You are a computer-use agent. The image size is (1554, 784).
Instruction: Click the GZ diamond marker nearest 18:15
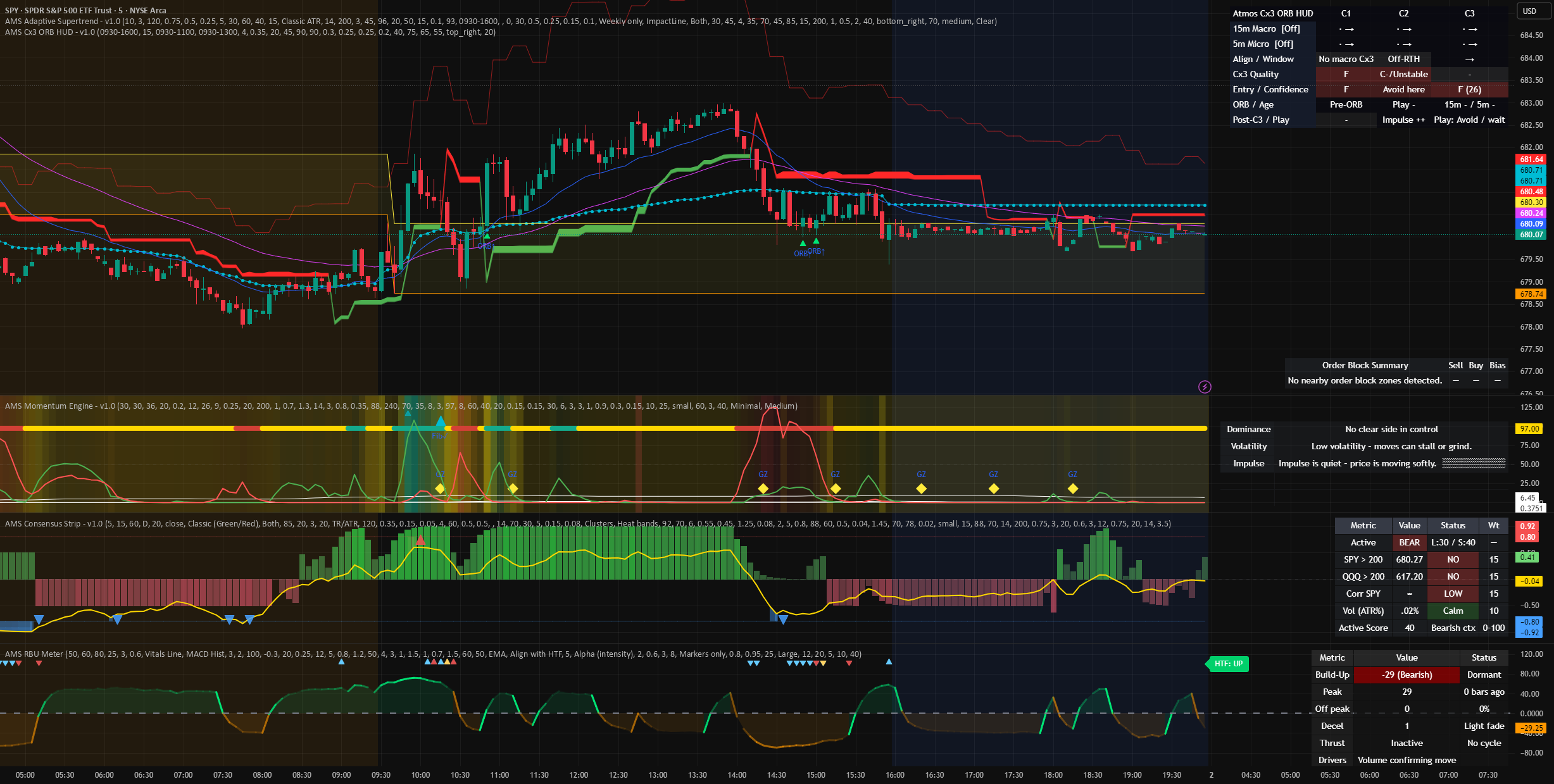tap(1072, 488)
